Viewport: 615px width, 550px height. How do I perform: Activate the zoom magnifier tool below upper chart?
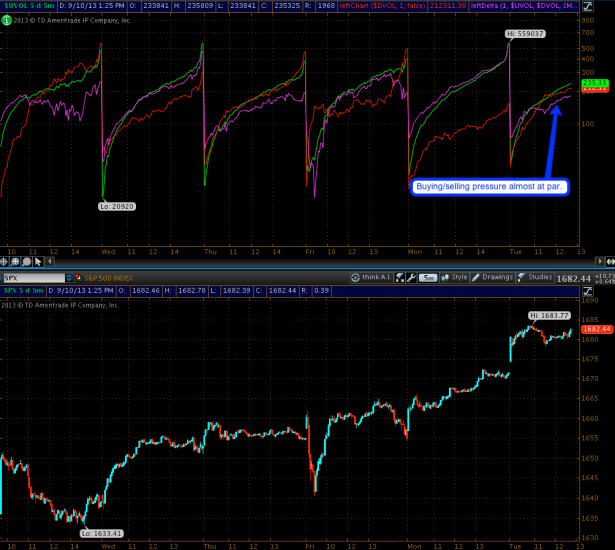15,262
